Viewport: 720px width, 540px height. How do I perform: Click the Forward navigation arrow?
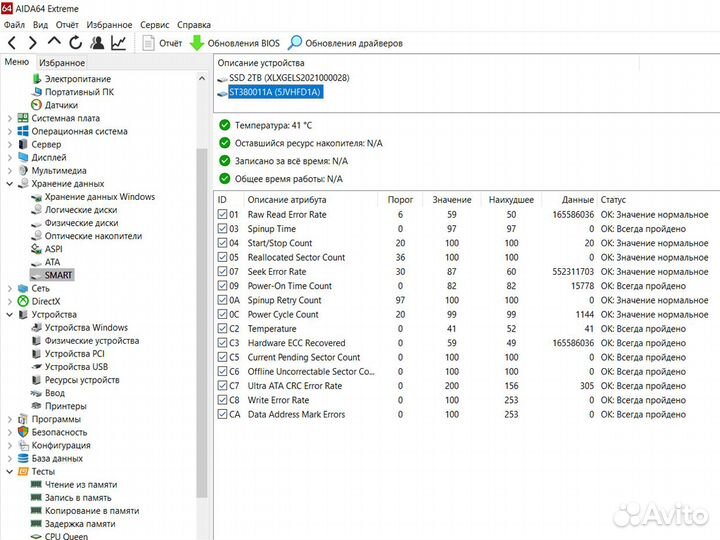pyautogui.click(x=33, y=43)
